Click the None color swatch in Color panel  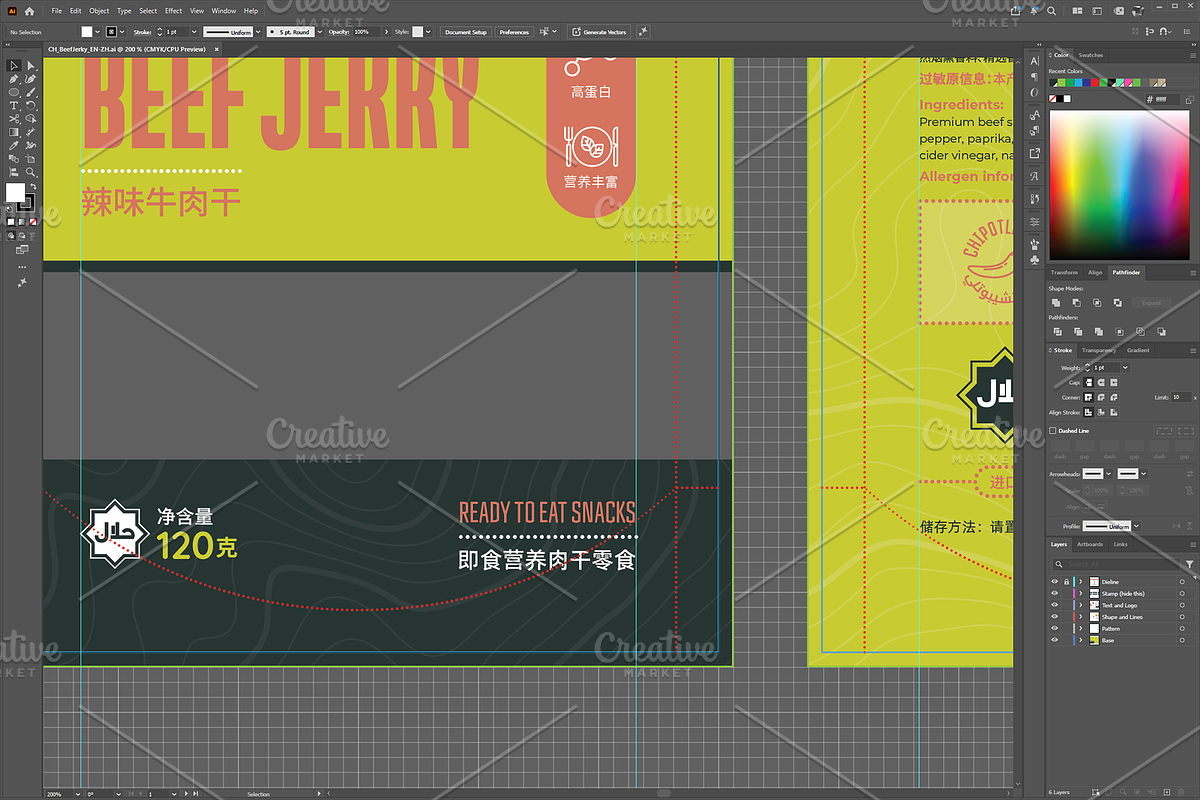[1053, 99]
